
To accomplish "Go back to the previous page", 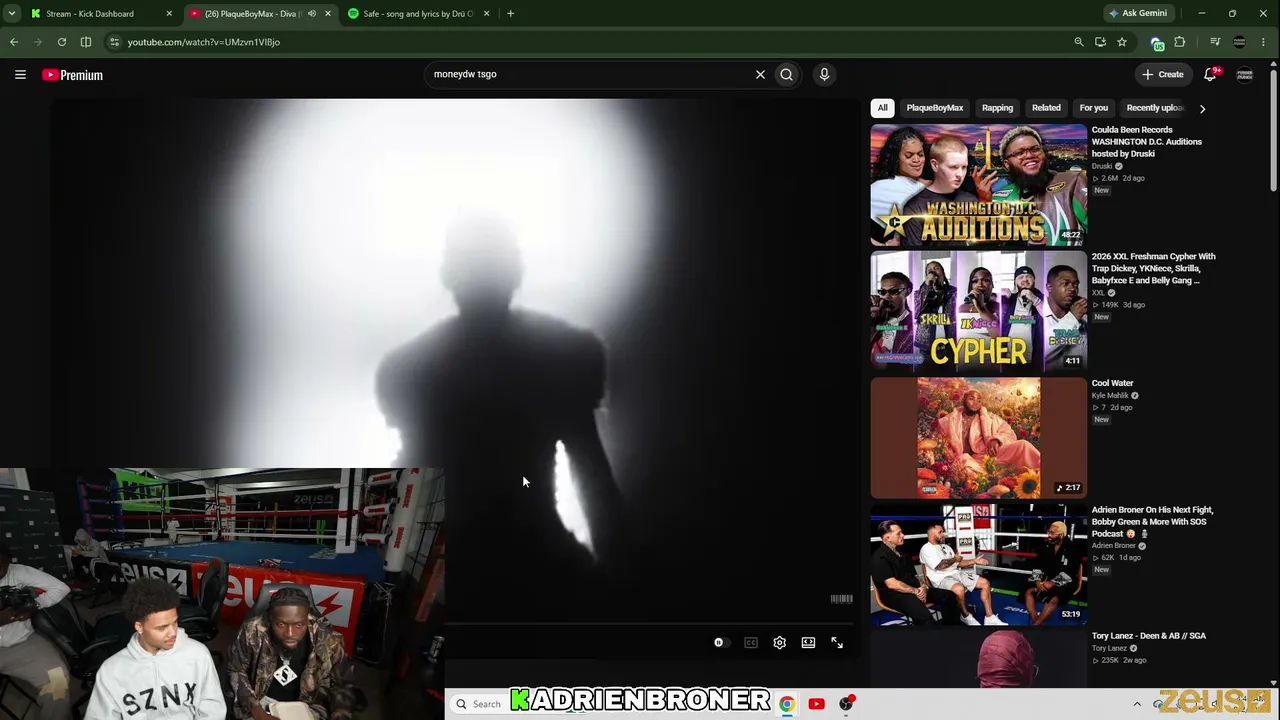I will [x=14, y=42].
